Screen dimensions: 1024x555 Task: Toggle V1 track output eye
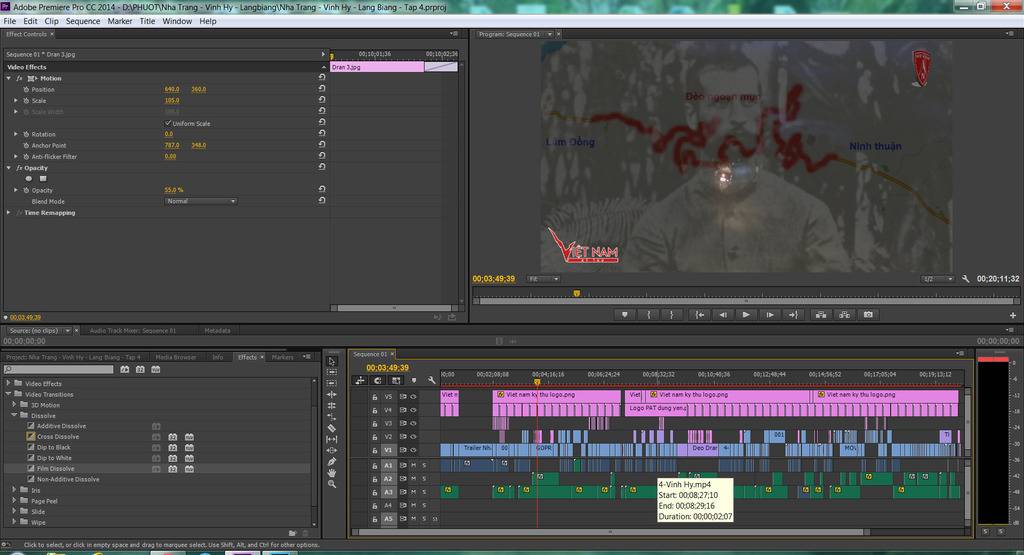tap(413, 450)
